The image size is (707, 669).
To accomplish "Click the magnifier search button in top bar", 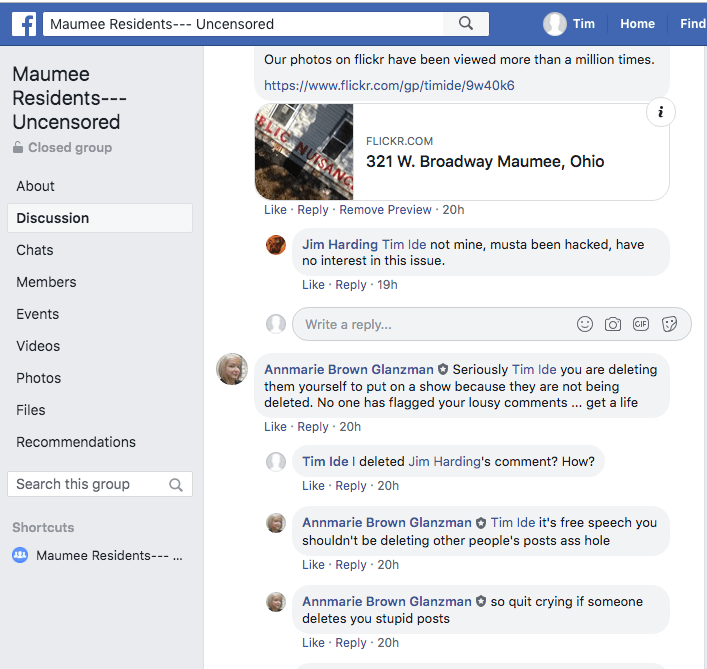I will [x=465, y=23].
